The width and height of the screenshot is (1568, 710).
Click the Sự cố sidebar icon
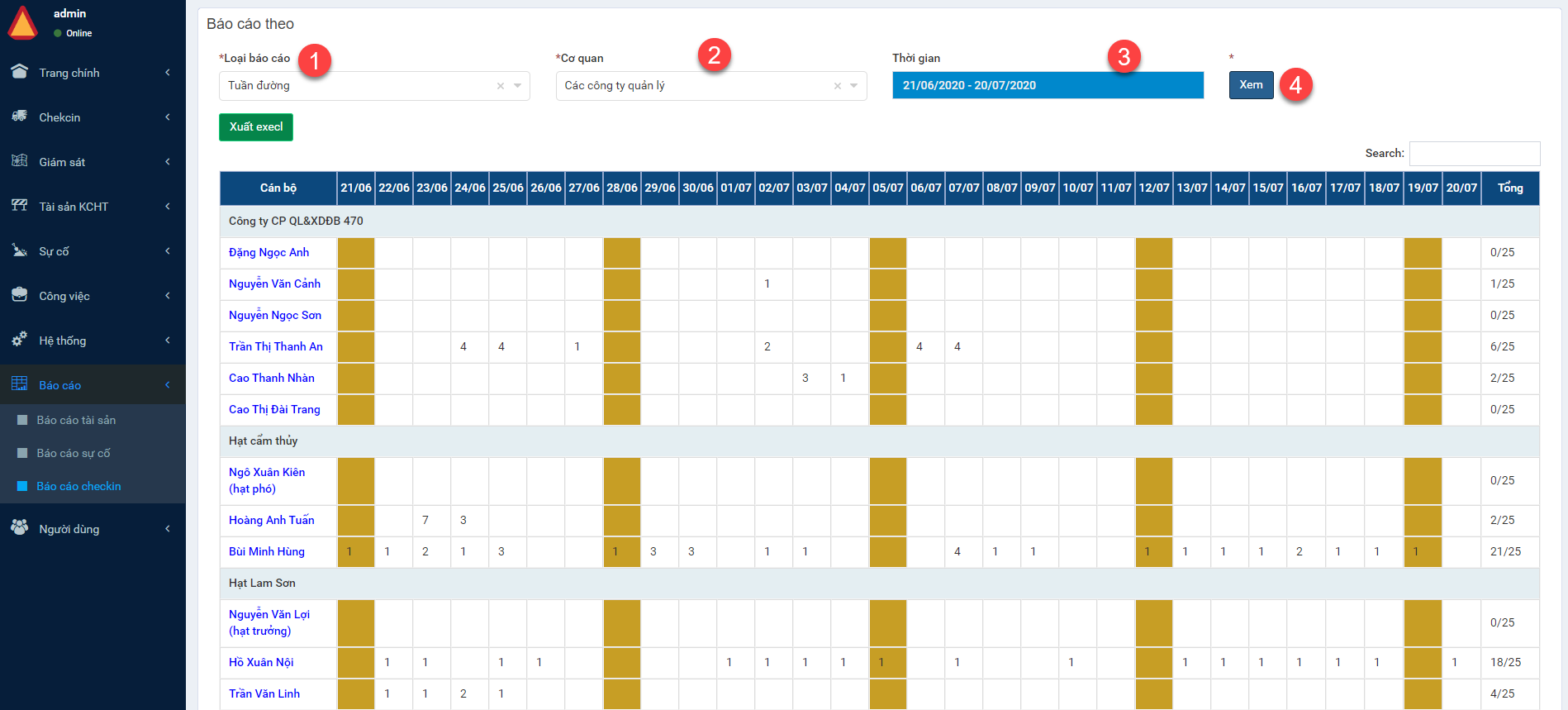point(20,250)
